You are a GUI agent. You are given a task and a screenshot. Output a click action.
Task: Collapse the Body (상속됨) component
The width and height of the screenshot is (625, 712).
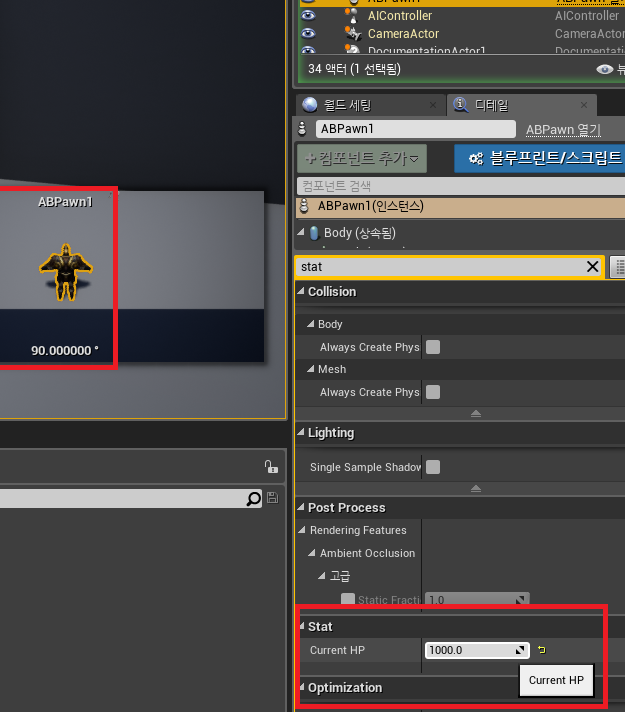pyautogui.click(x=301, y=232)
